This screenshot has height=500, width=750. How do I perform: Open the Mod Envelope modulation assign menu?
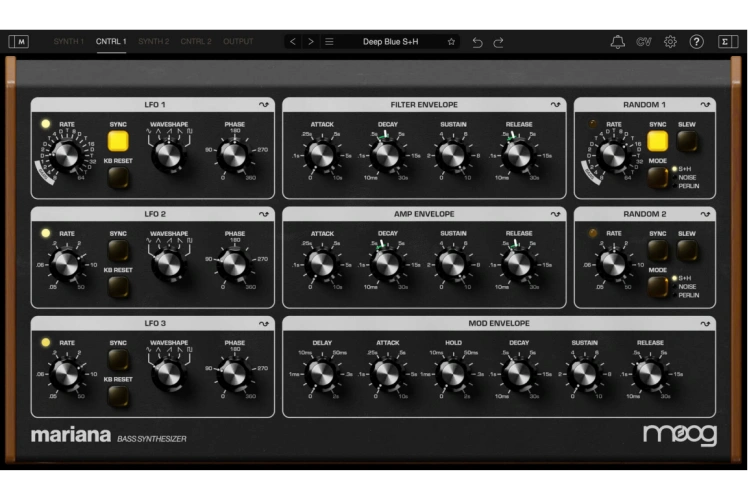tap(705, 324)
